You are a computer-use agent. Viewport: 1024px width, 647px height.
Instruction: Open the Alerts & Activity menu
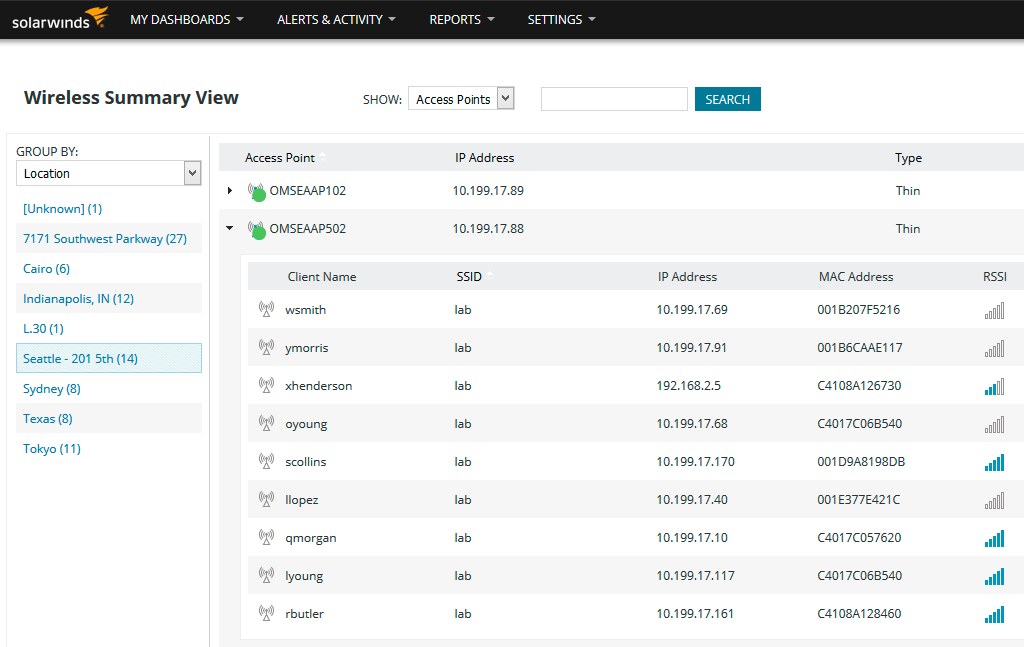336,20
